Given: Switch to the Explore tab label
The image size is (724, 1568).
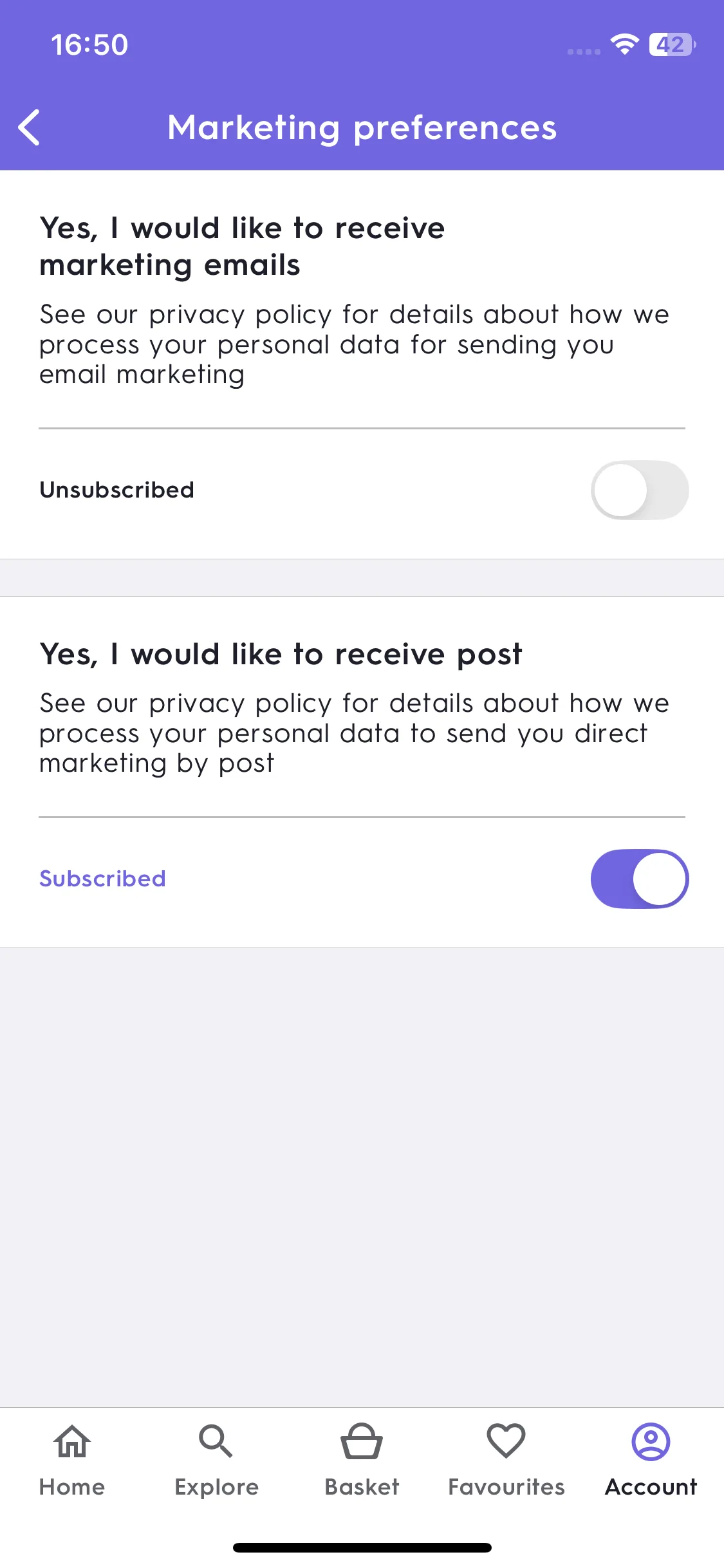Looking at the screenshot, I should [217, 1488].
